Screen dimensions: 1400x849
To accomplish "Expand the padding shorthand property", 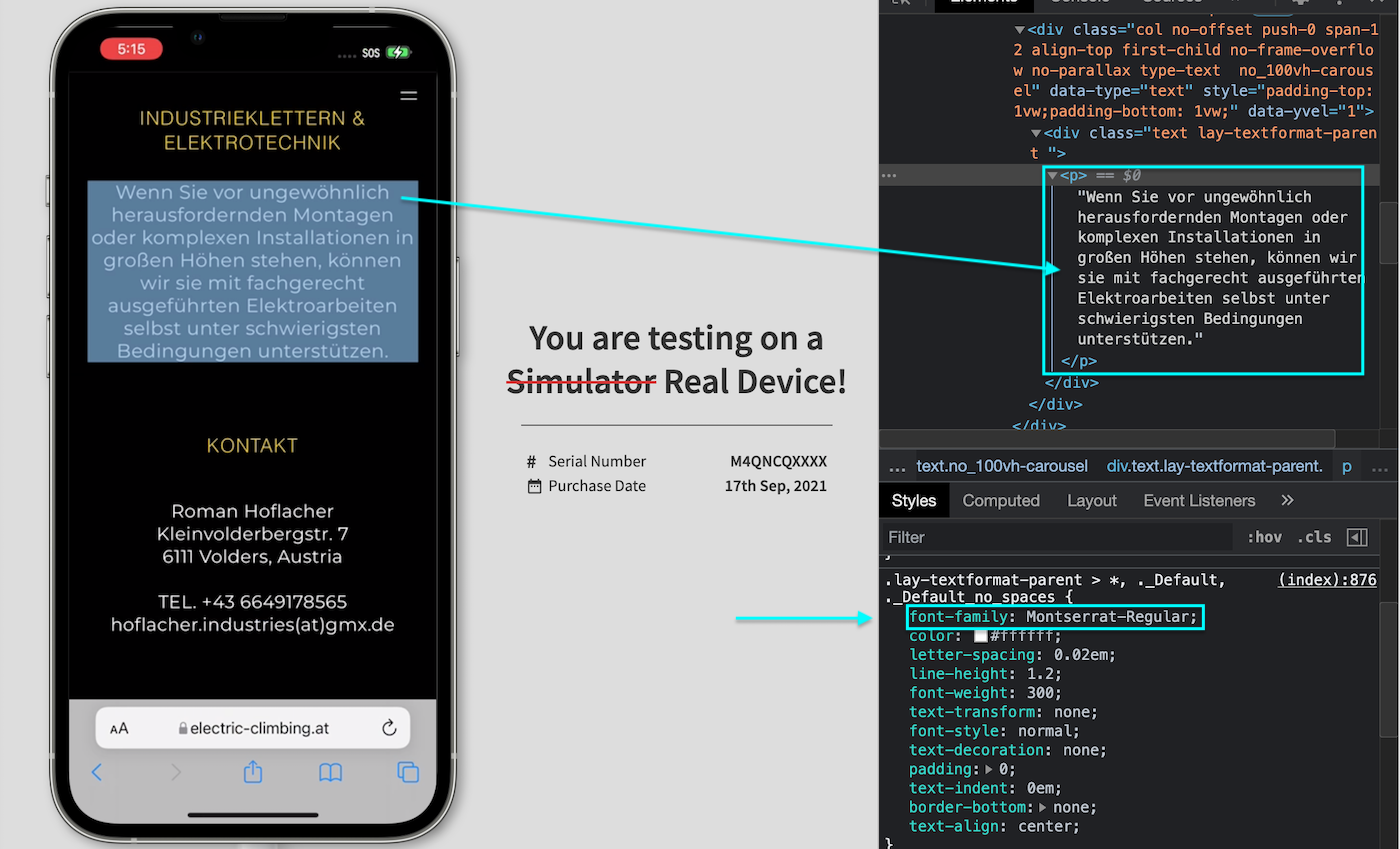I will (x=990, y=770).
